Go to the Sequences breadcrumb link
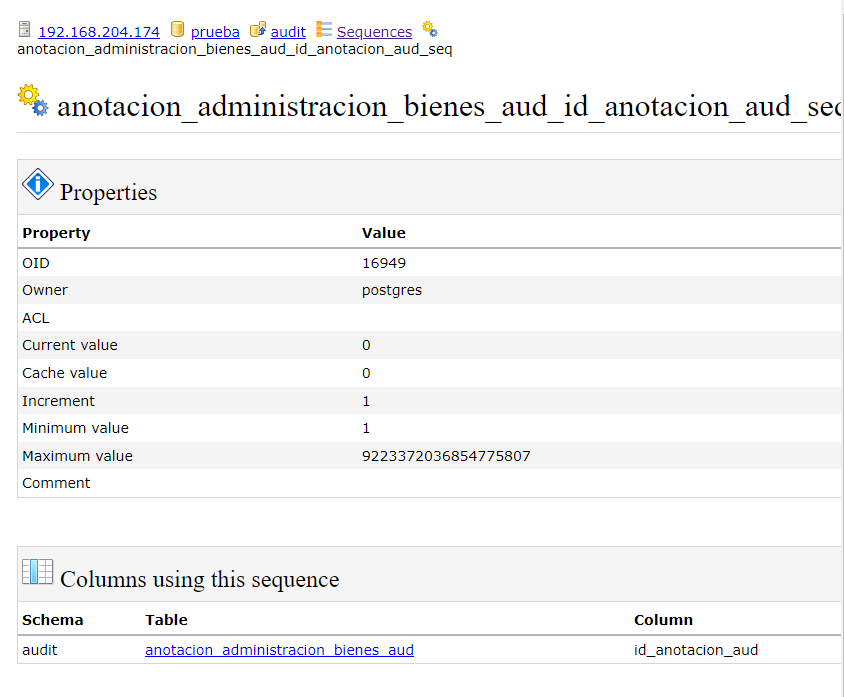Viewport: 844px width, 697px height. (x=374, y=32)
